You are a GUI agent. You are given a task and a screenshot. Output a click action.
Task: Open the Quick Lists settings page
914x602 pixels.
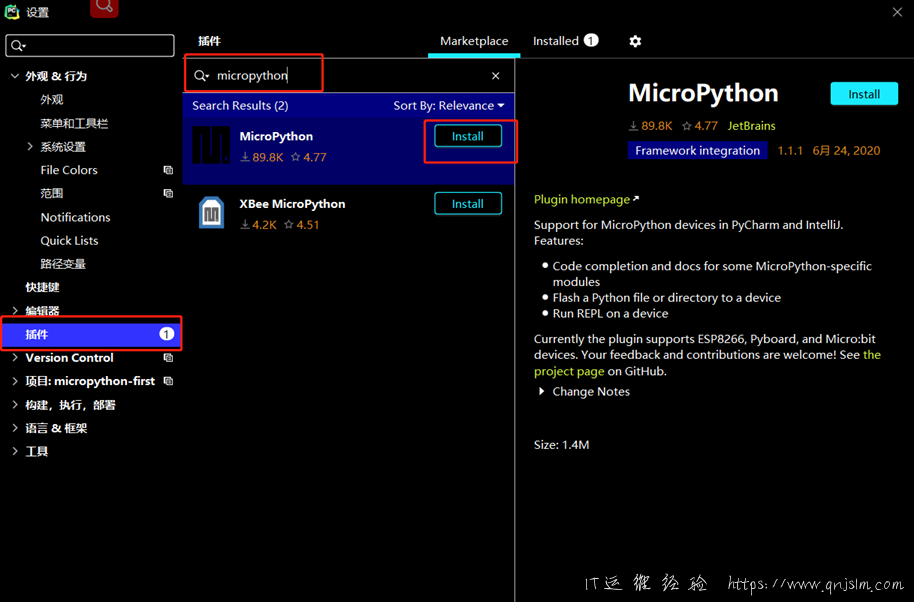click(x=69, y=241)
